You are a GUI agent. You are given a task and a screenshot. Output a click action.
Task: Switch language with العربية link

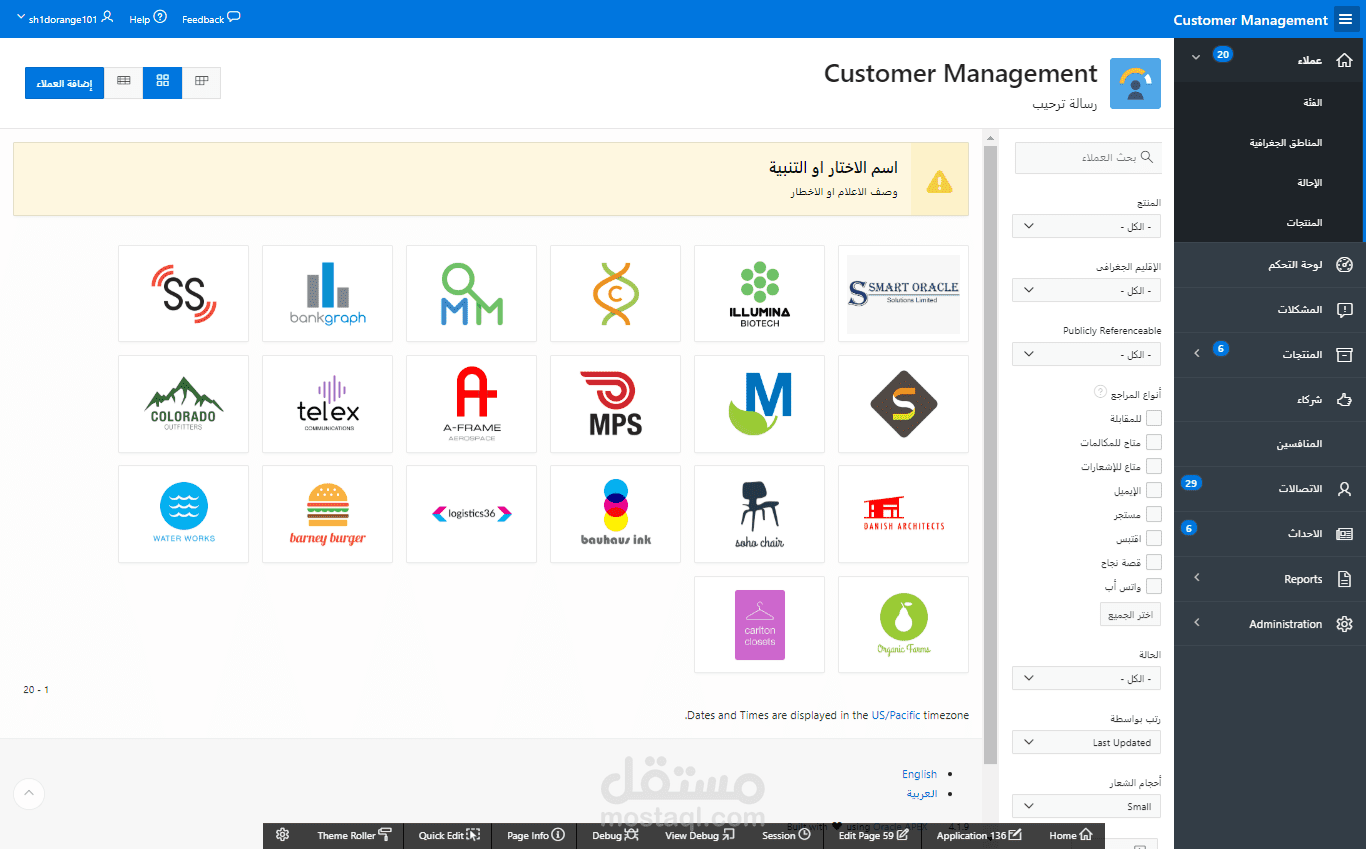(922, 793)
